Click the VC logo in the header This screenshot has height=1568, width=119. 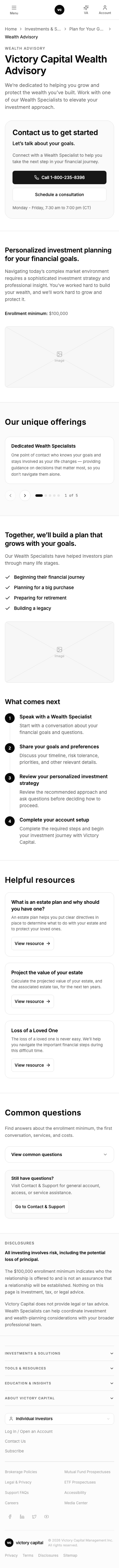point(59,9)
